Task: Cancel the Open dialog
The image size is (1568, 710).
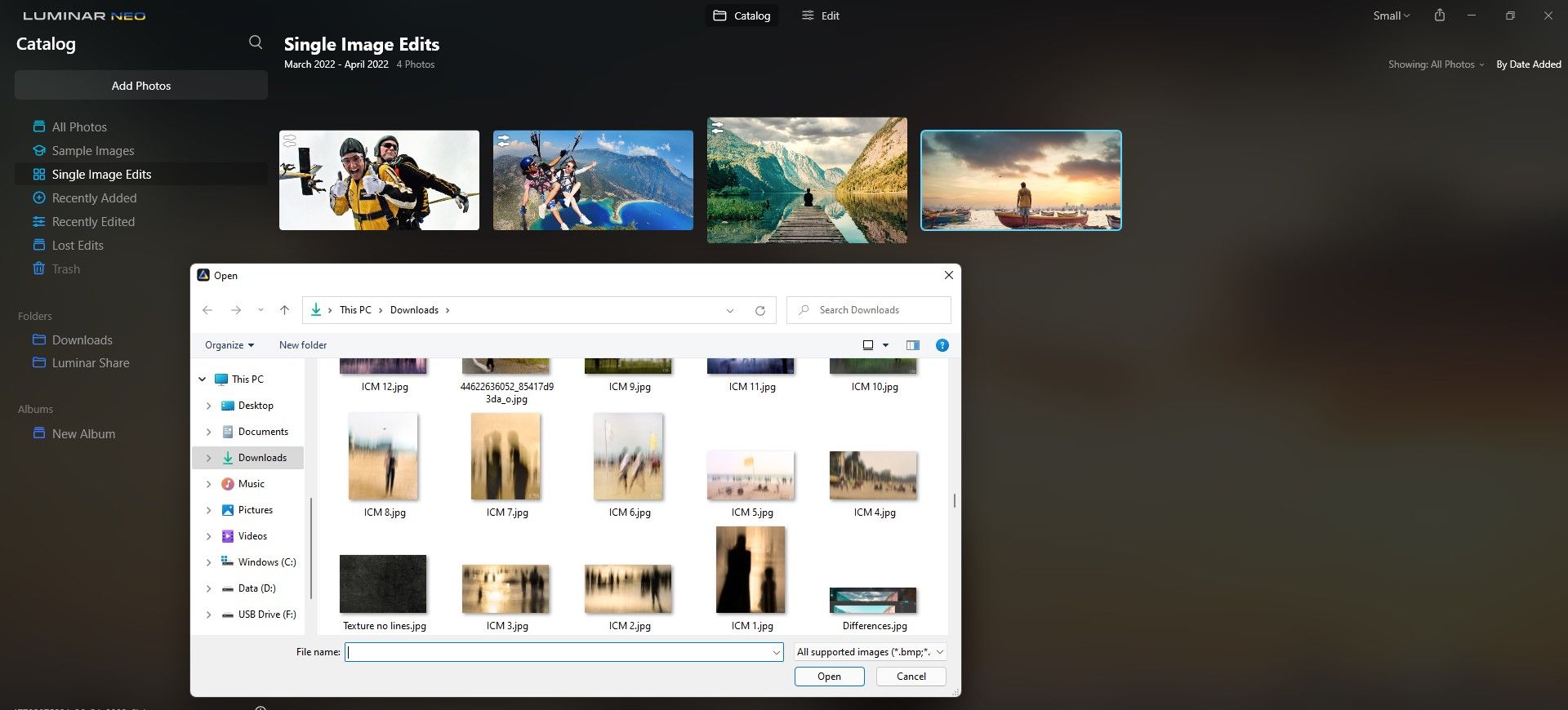Action: (x=911, y=677)
